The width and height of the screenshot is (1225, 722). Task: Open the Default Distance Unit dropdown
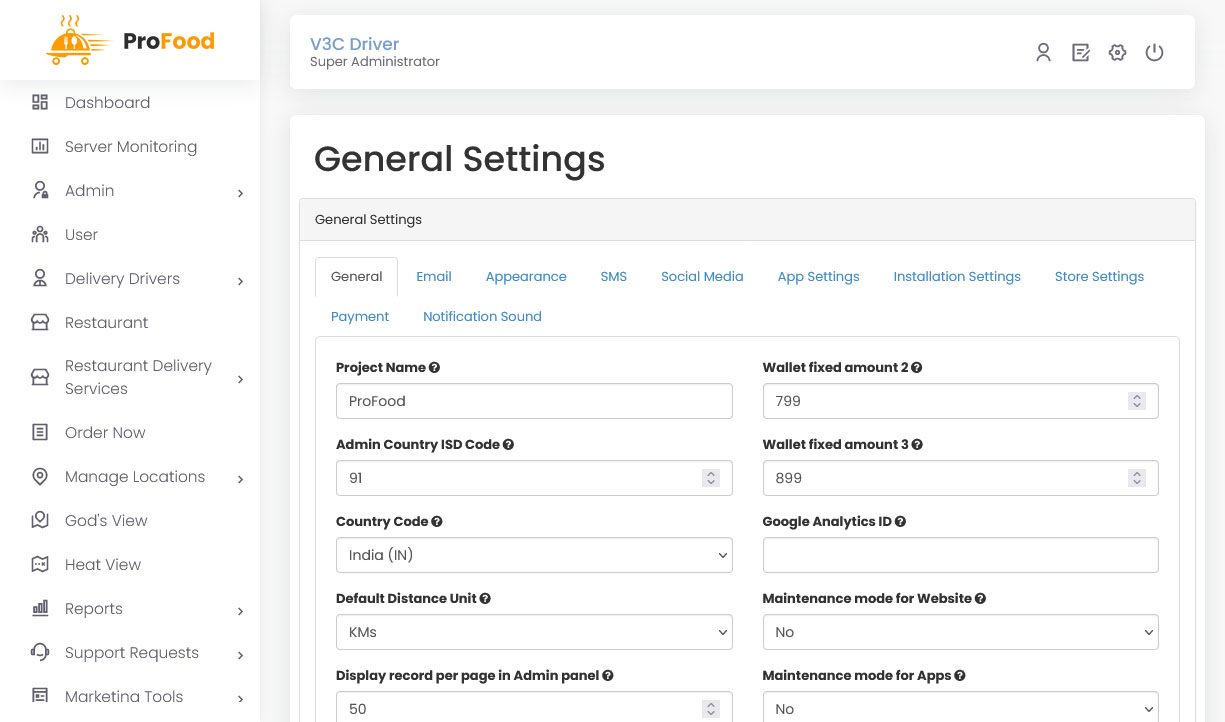pos(534,633)
